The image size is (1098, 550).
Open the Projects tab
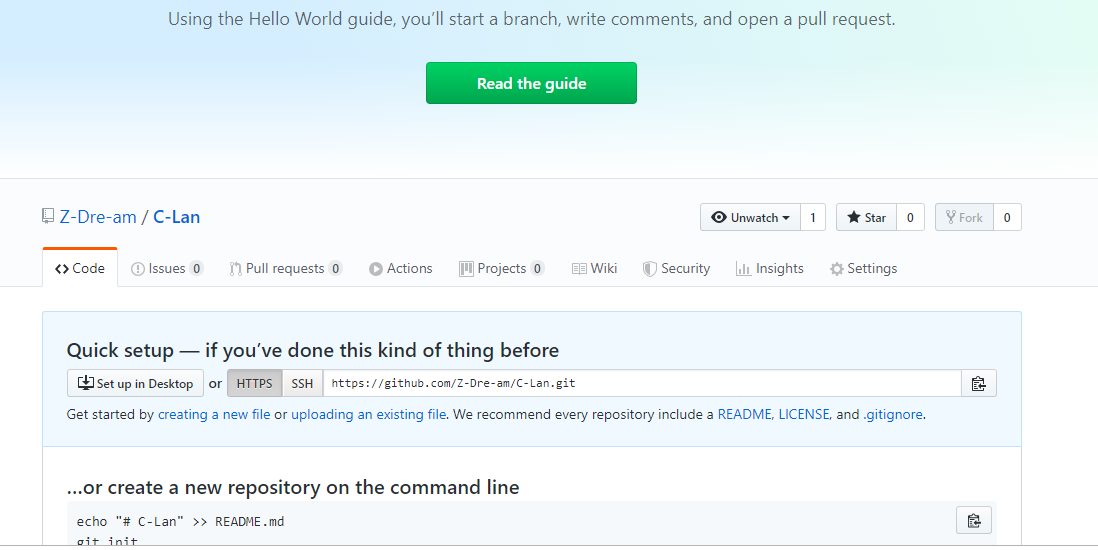click(501, 268)
